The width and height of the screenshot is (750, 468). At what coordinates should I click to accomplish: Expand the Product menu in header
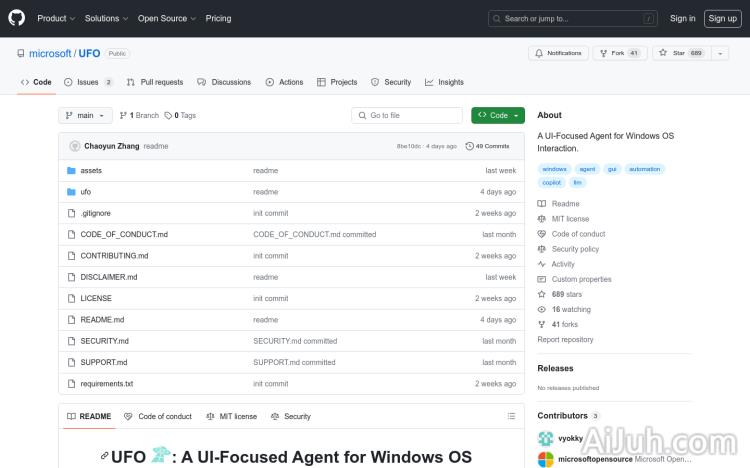(x=55, y=18)
